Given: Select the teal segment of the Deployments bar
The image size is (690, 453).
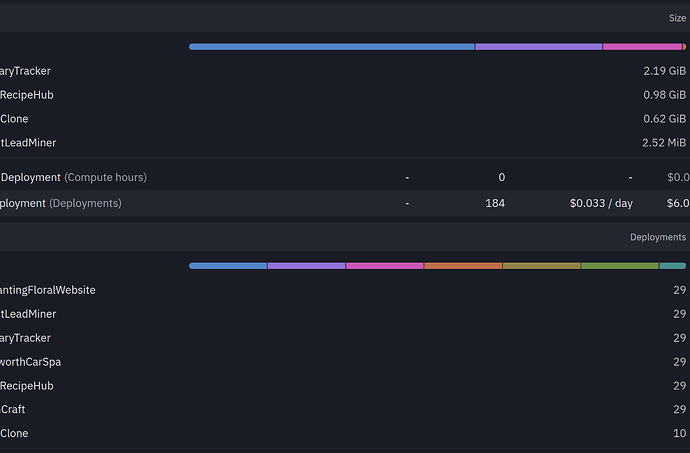Looking at the screenshot, I should coord(673,266).
